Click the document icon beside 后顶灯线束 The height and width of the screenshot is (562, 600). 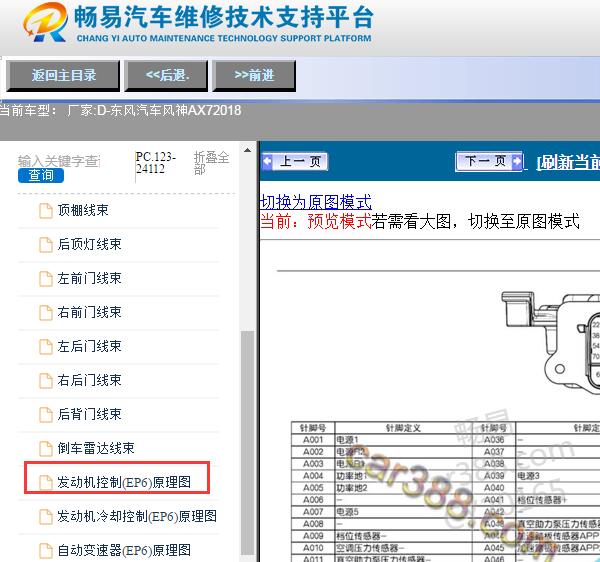(46, 245)
